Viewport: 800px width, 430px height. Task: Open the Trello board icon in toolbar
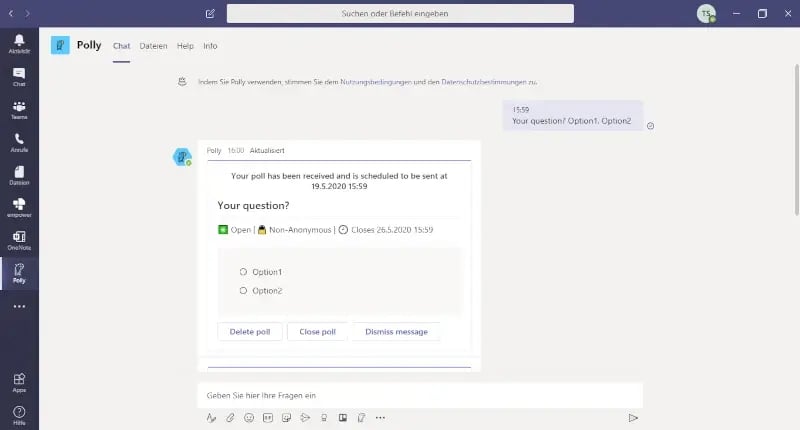343,418
